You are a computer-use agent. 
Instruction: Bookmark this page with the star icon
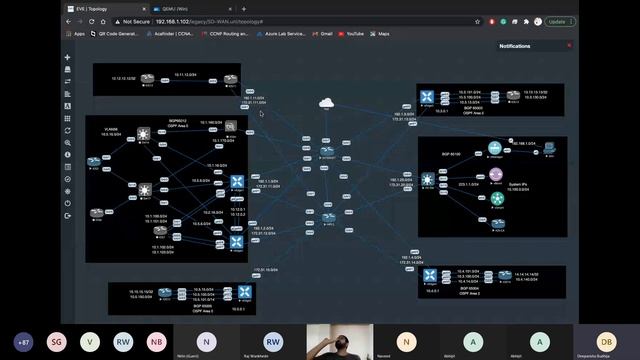tap(478, 22)
